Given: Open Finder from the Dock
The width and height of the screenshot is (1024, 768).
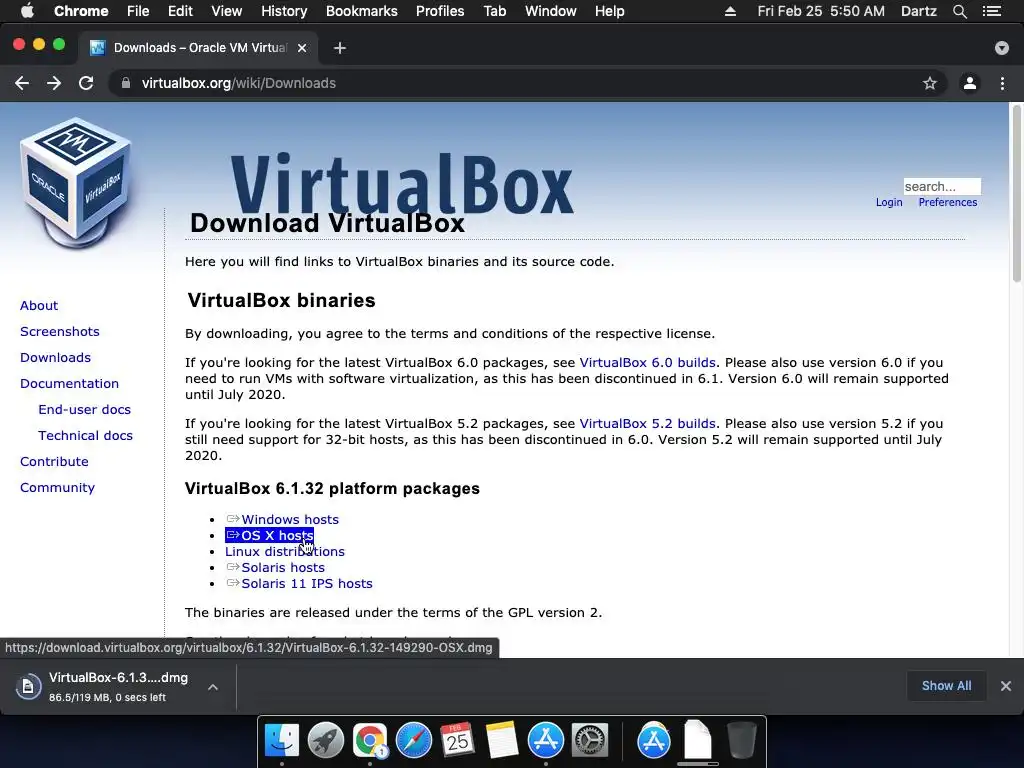Looking at the screenshot, I should pos(282,741).
